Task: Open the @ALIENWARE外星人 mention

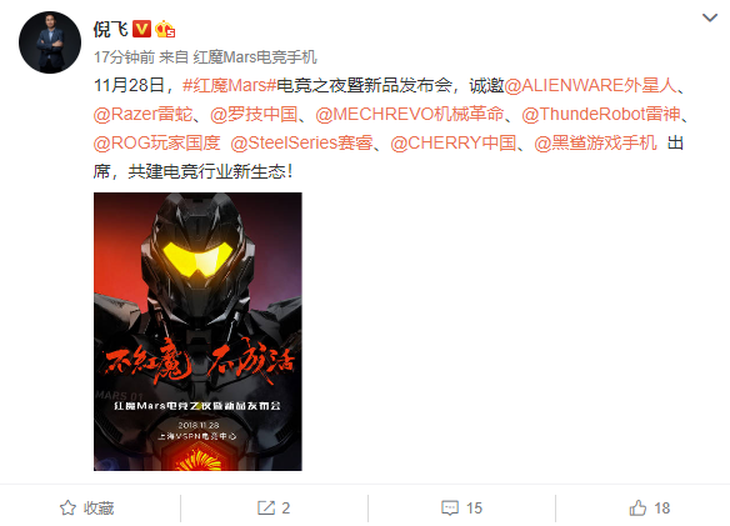Action: tap(590, 86)
